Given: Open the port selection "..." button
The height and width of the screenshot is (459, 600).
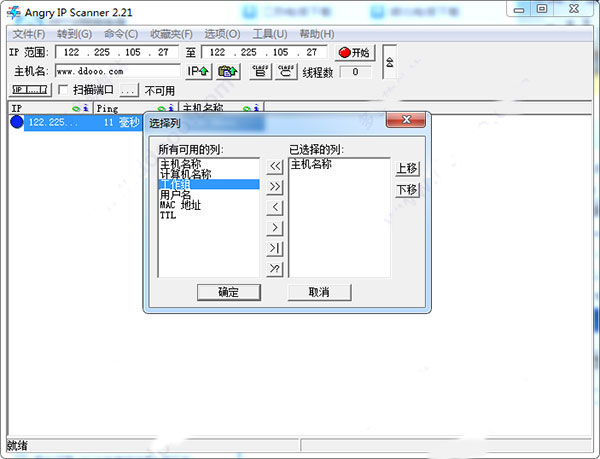Looking at the screenshot, I should coord(128,90).
